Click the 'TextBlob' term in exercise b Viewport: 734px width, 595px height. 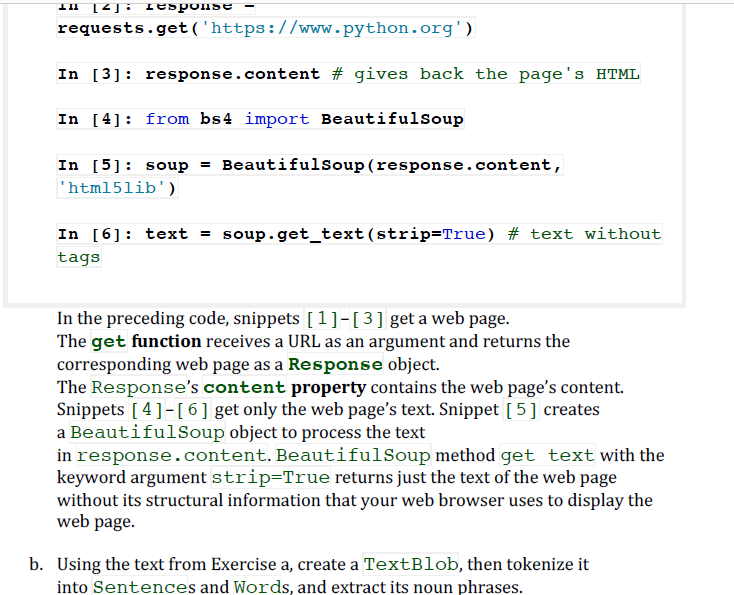click(x=411, y=565)
